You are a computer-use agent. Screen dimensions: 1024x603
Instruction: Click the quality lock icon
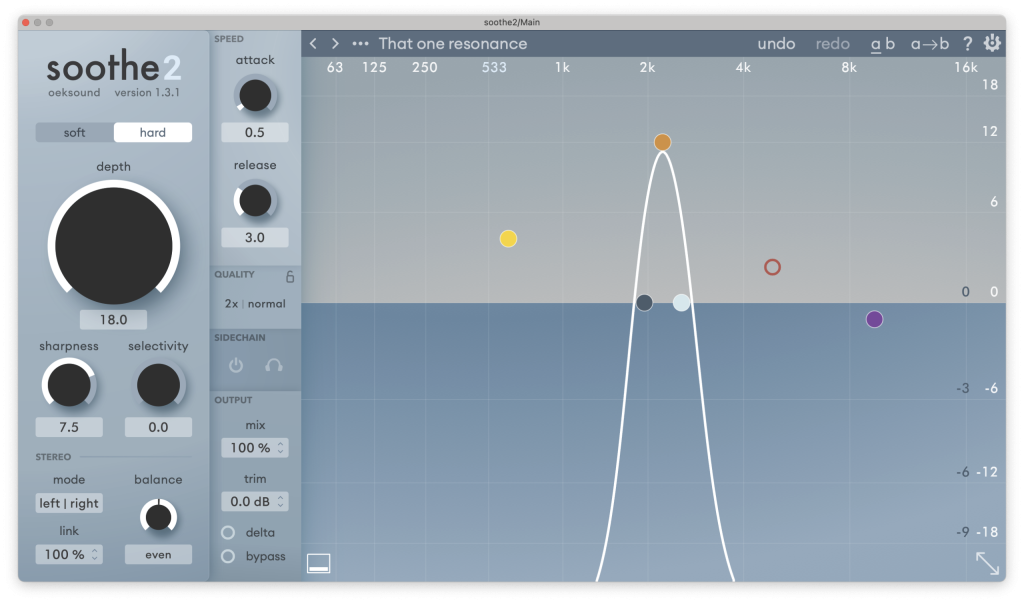[x=290, y=277]
